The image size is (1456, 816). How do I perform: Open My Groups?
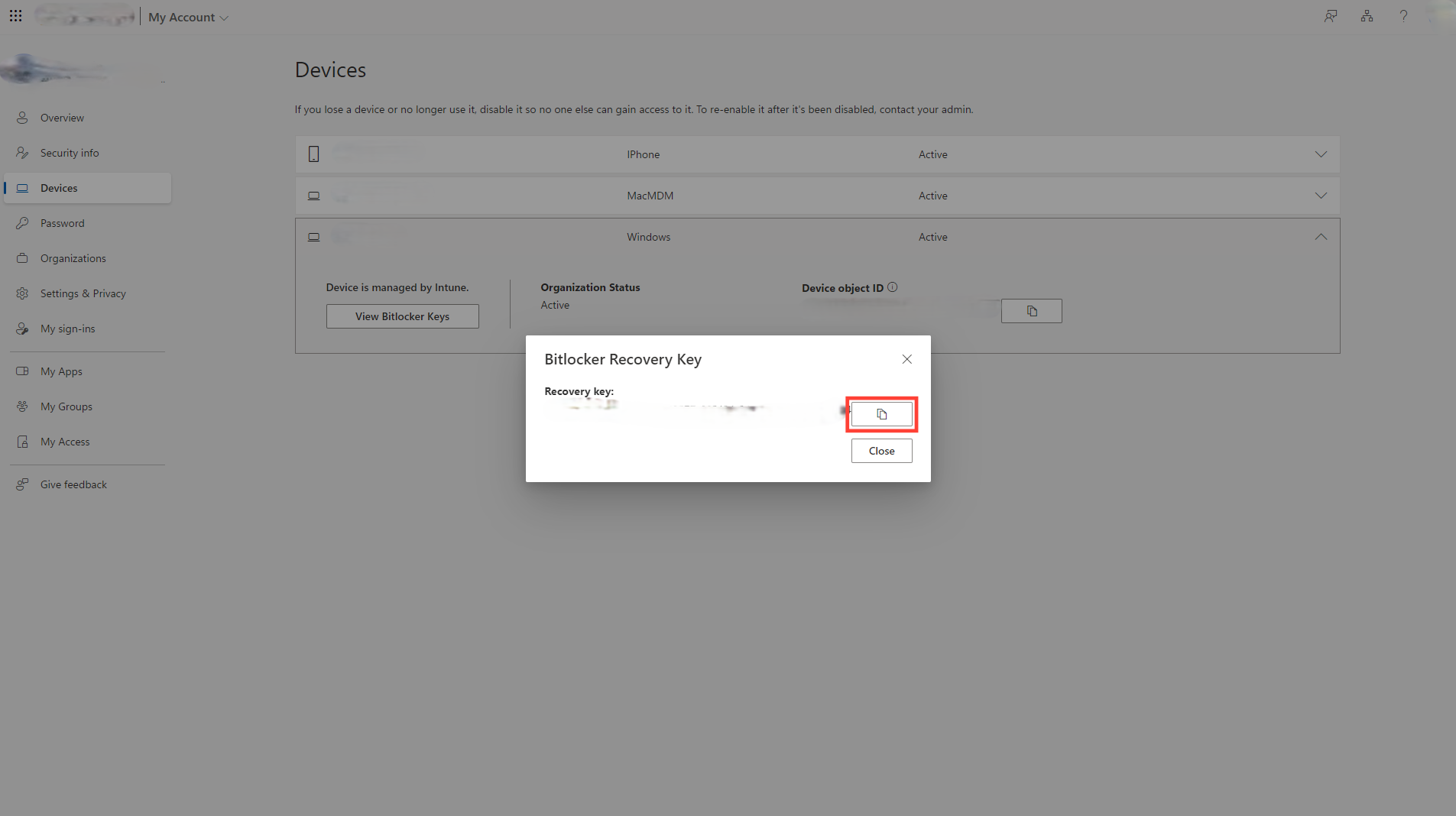(x=66, y=406)
